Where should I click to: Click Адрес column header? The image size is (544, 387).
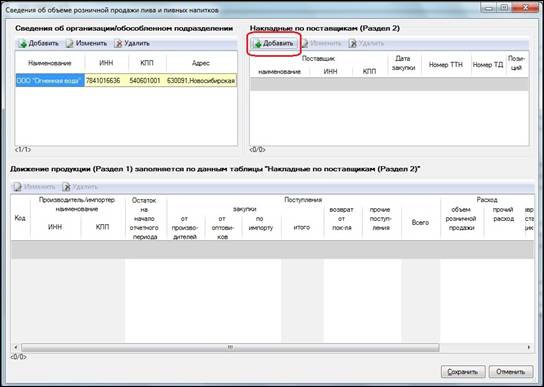(202, 63)
